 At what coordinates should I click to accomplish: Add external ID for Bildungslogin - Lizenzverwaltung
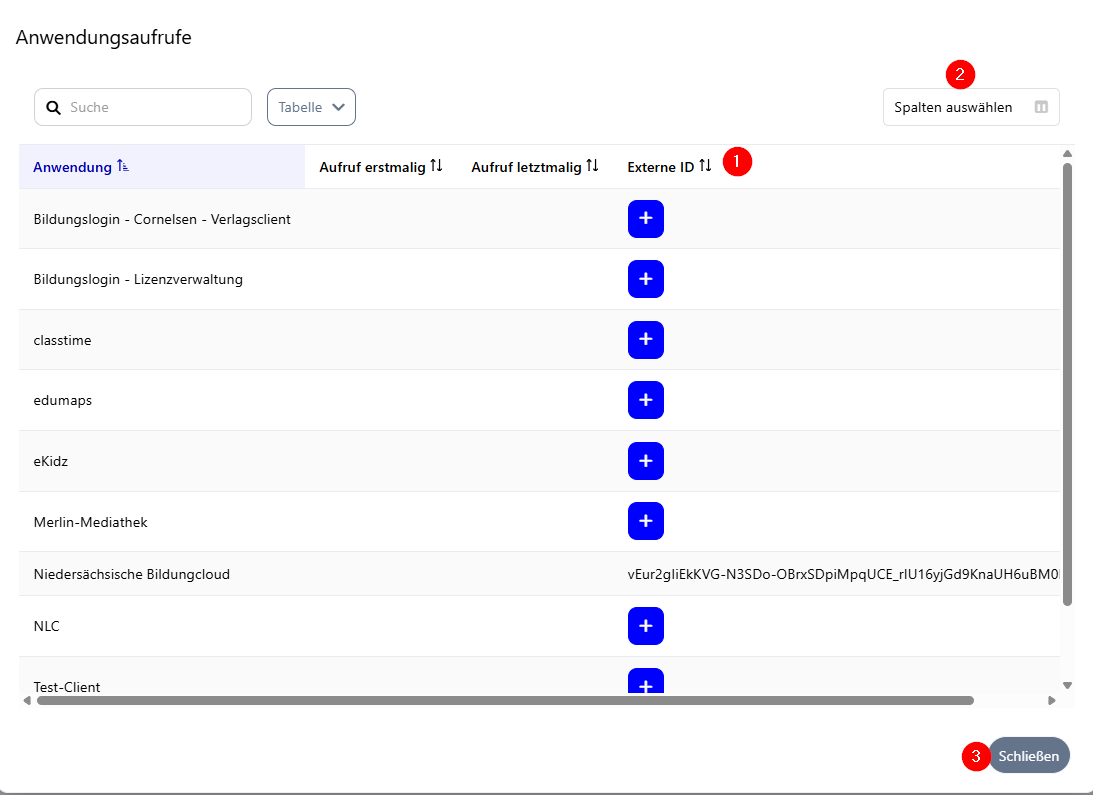pos(645,279)
